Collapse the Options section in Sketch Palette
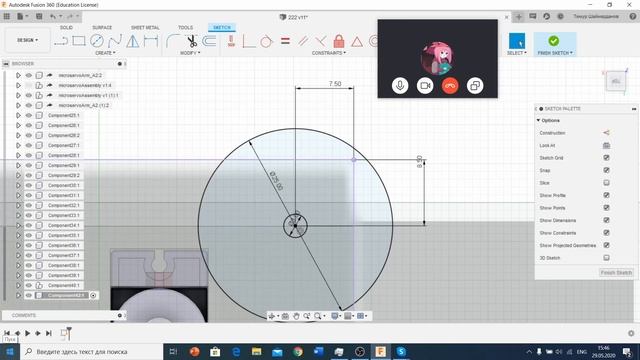Screen dimensions: 640x360 pyautogui.click(x=538, y=120)
